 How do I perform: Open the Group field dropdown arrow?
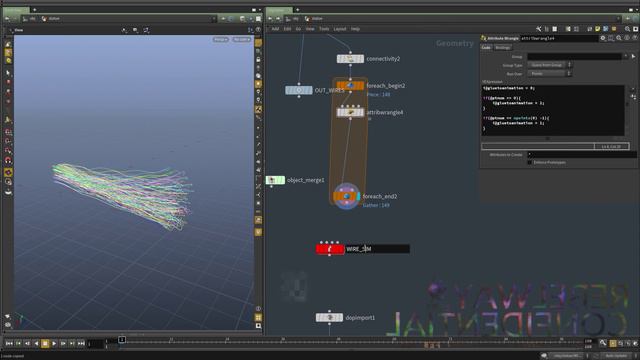coord(626,57)
